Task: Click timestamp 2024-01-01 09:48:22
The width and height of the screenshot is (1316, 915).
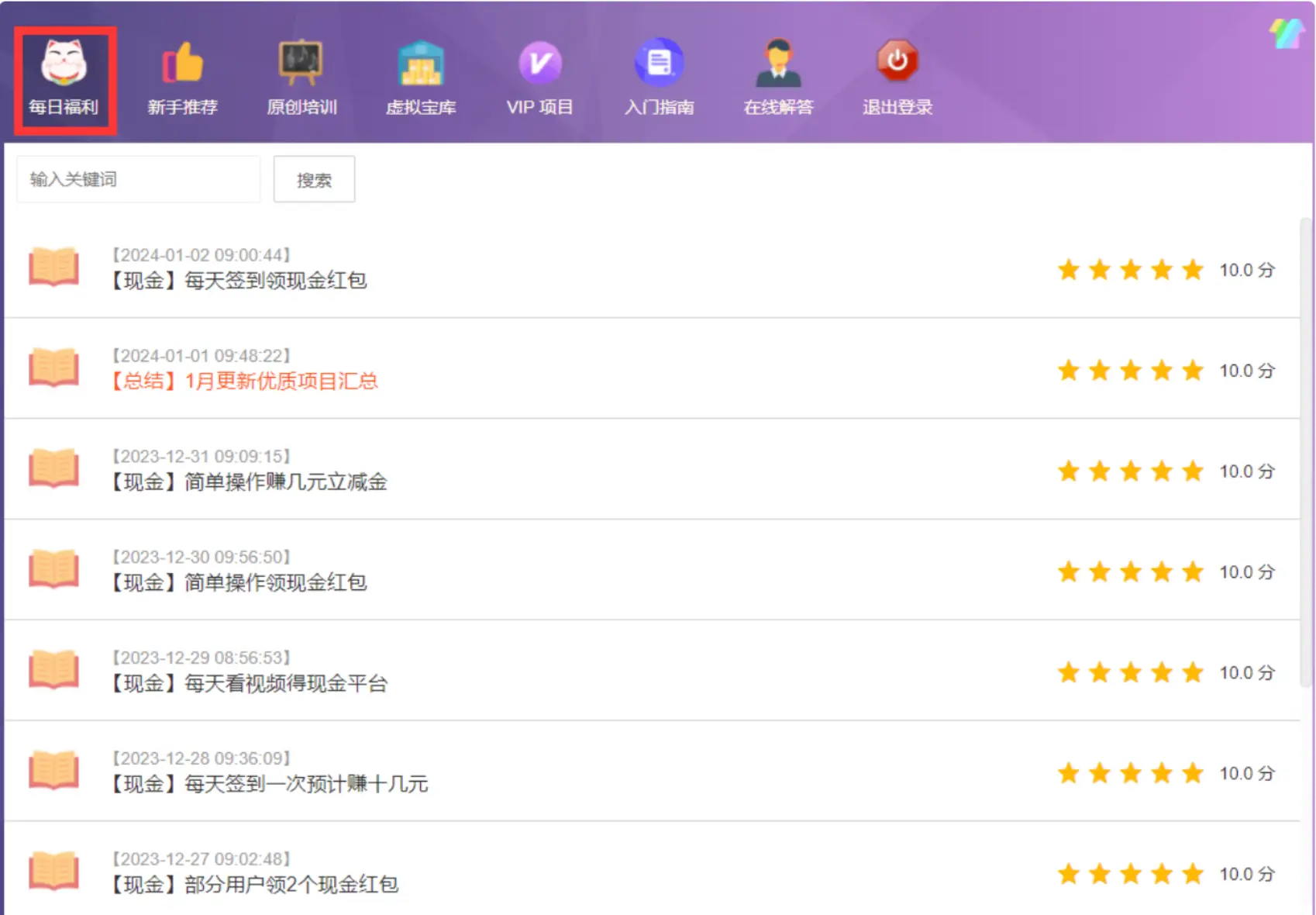Action: (x=202, y=356)
